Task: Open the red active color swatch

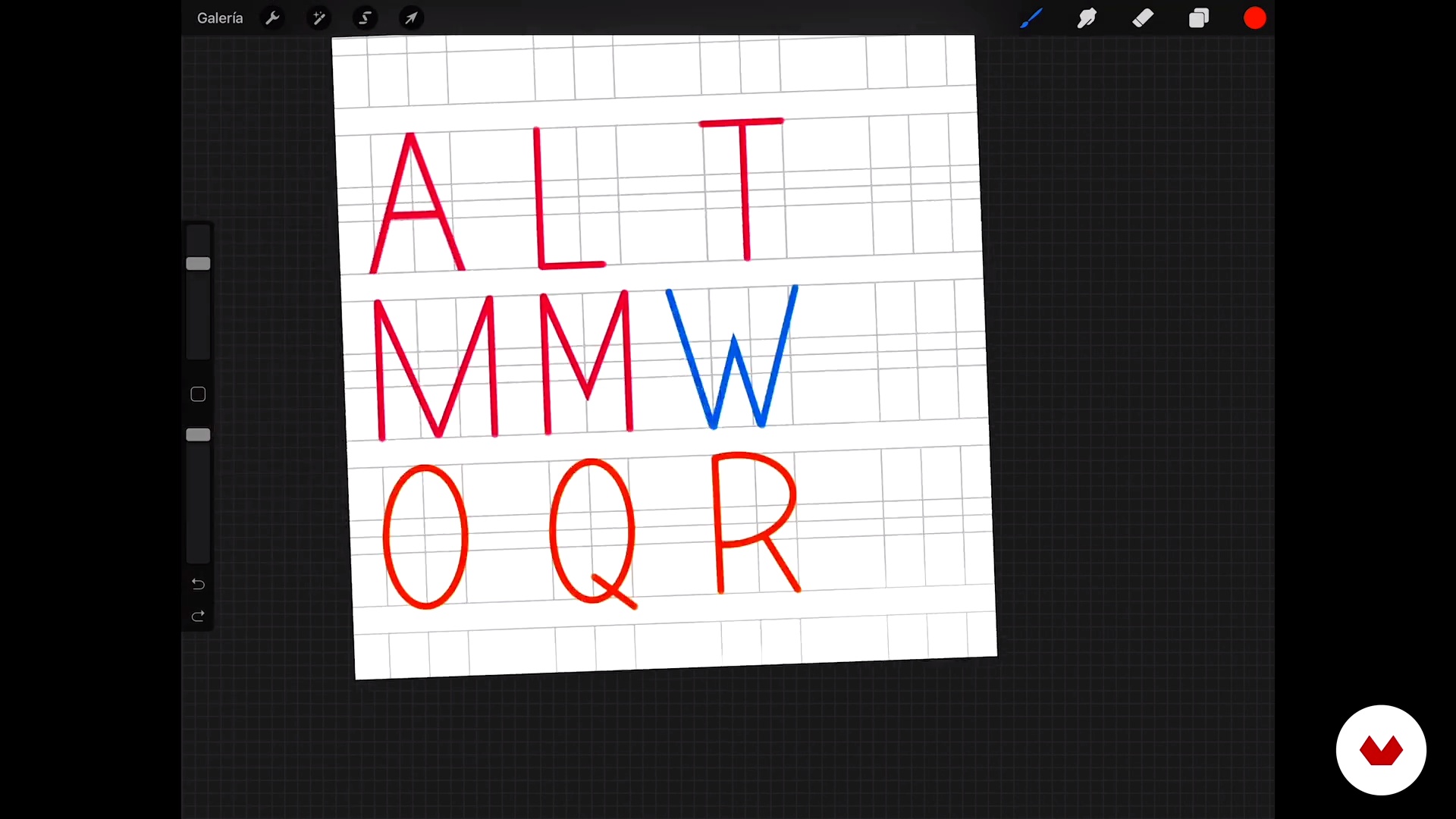Action: pos(1255,18)
